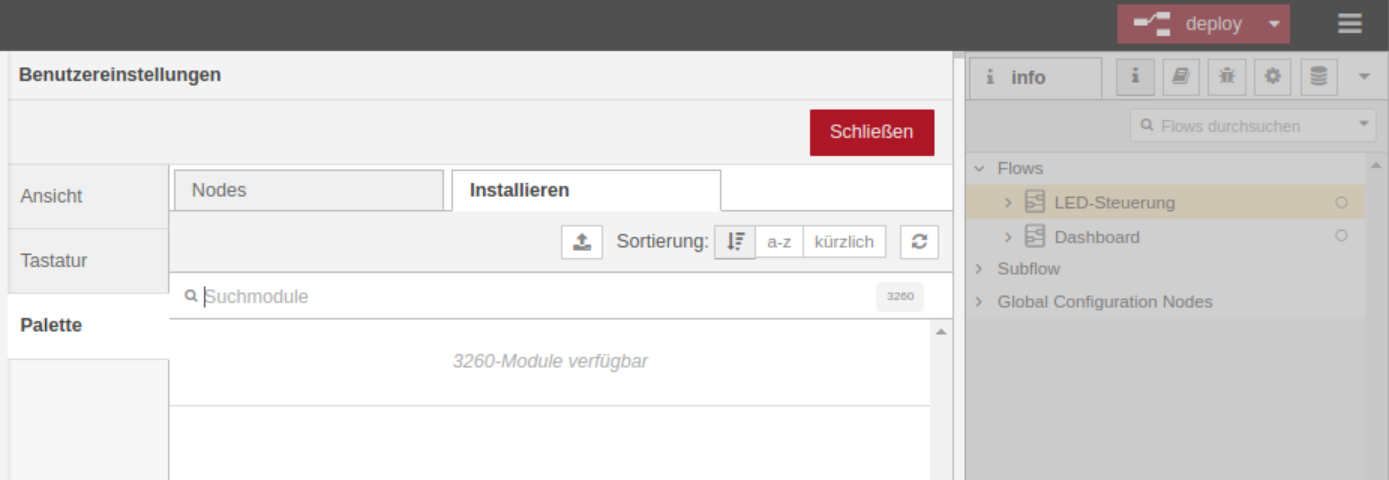The image size is (1389, 480).
Task: Open the help book sidebar tab
Action: pyautogui.click(x=1181, y=77)
